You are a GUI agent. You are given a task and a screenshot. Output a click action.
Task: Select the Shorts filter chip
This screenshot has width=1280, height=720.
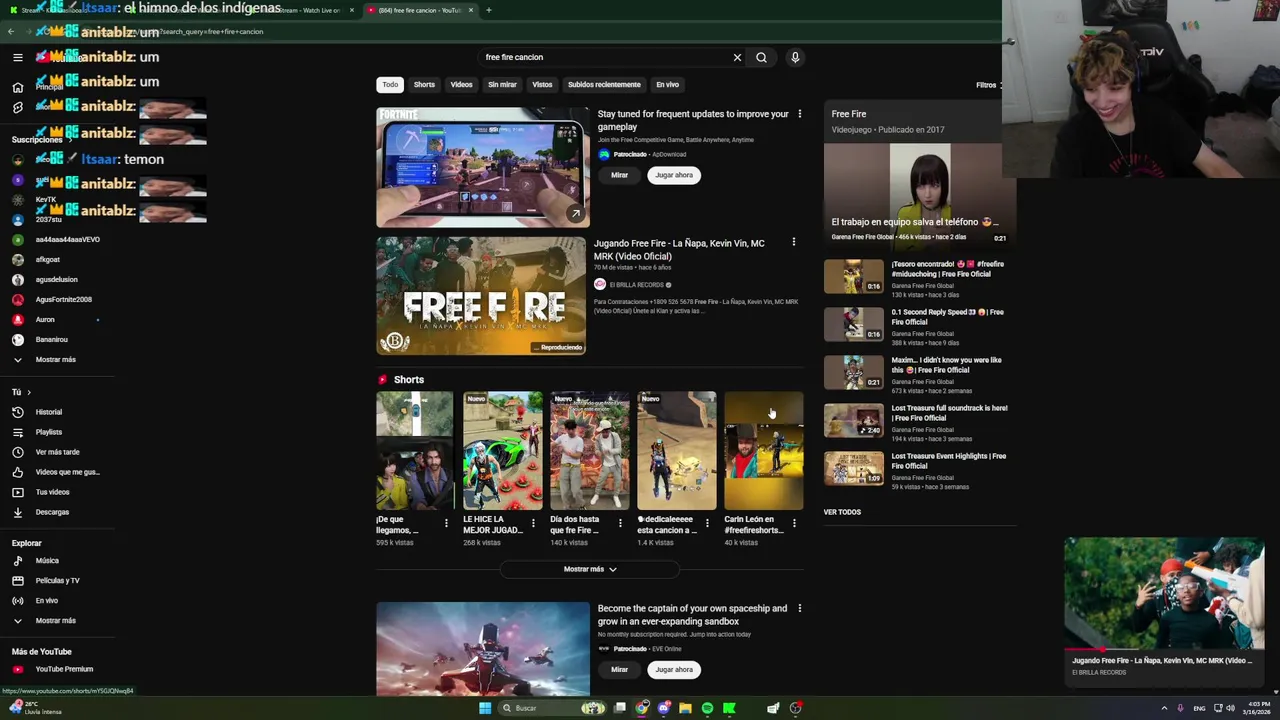[424, 85]
